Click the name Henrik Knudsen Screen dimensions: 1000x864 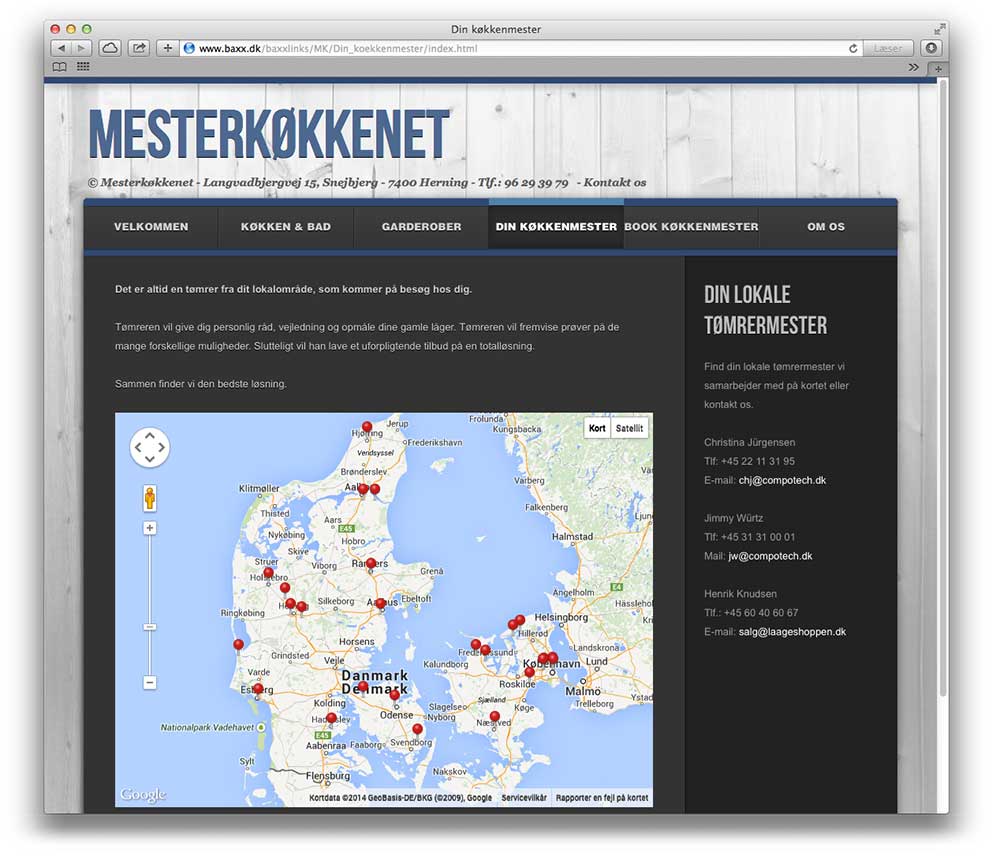coord(740,594)
